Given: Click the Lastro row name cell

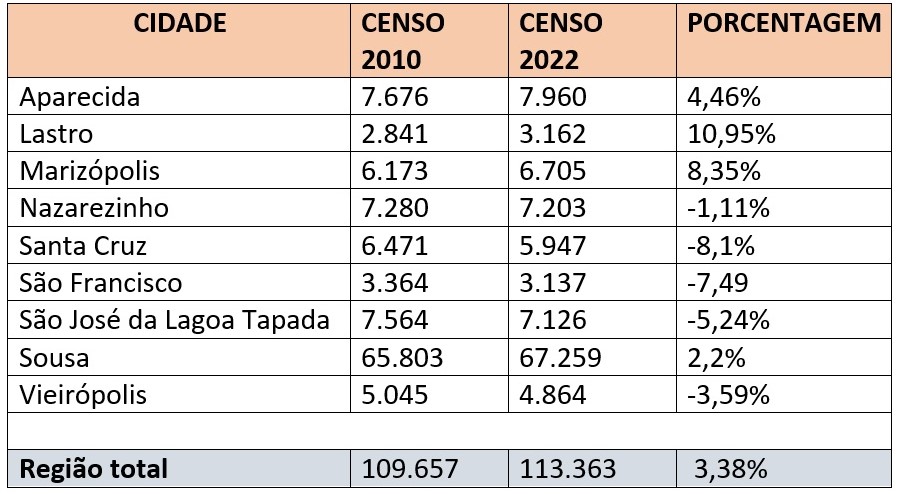Looking at the screenshot, I should click(56, 135).
